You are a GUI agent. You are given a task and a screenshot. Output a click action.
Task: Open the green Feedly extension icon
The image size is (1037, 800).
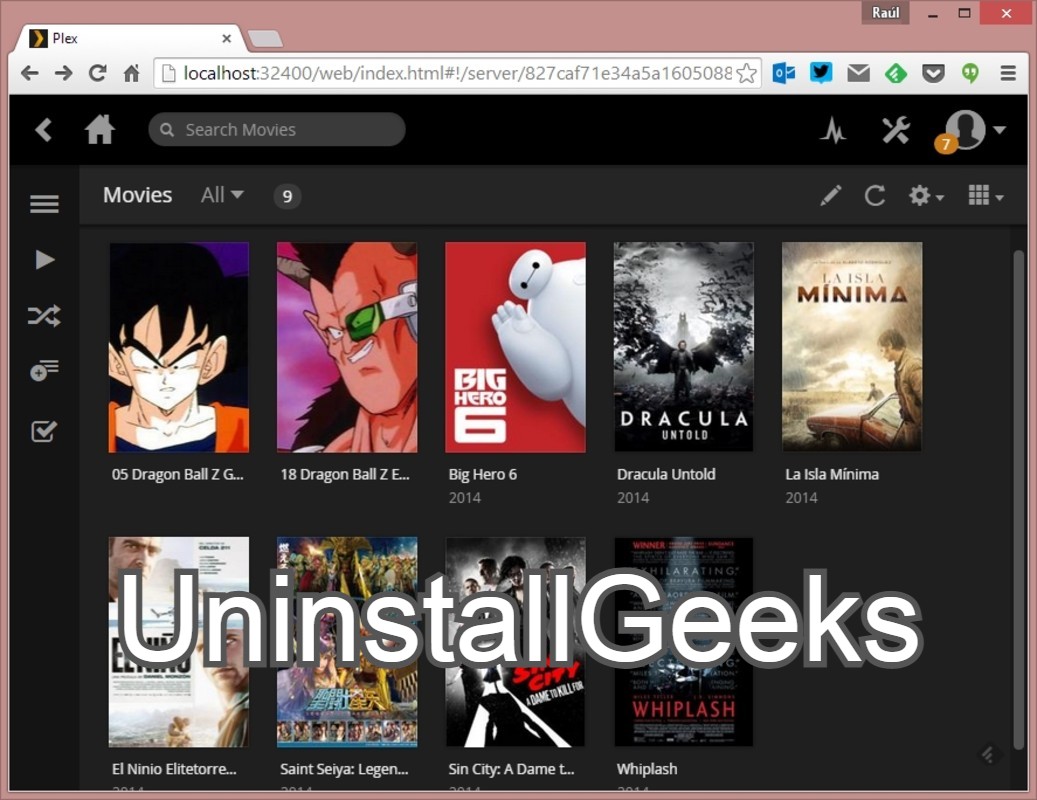click(x=895, y=73)
